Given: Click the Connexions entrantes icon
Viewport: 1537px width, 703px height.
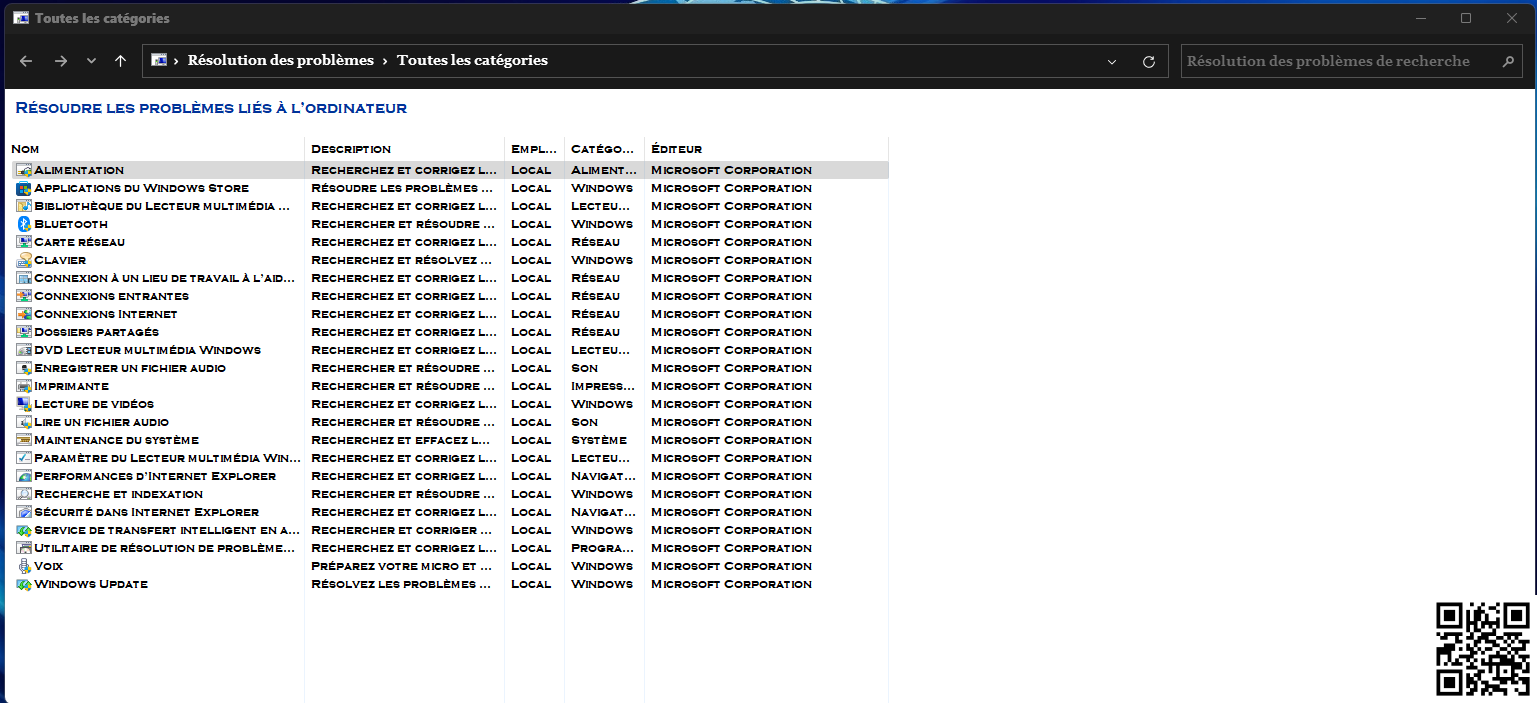Looking at the screenshot, I should tap(24, 296).
